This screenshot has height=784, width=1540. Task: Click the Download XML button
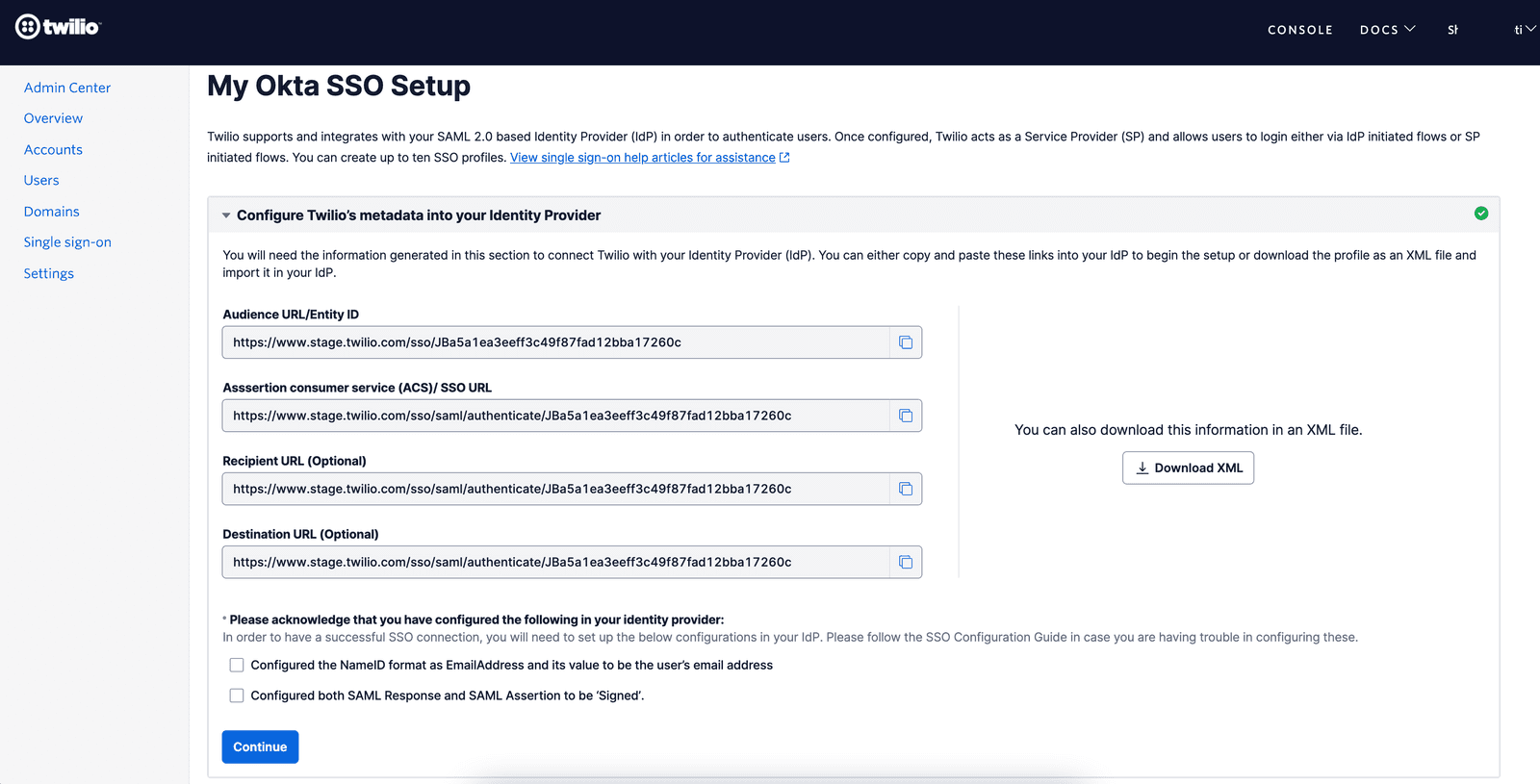coord(1188,468)
